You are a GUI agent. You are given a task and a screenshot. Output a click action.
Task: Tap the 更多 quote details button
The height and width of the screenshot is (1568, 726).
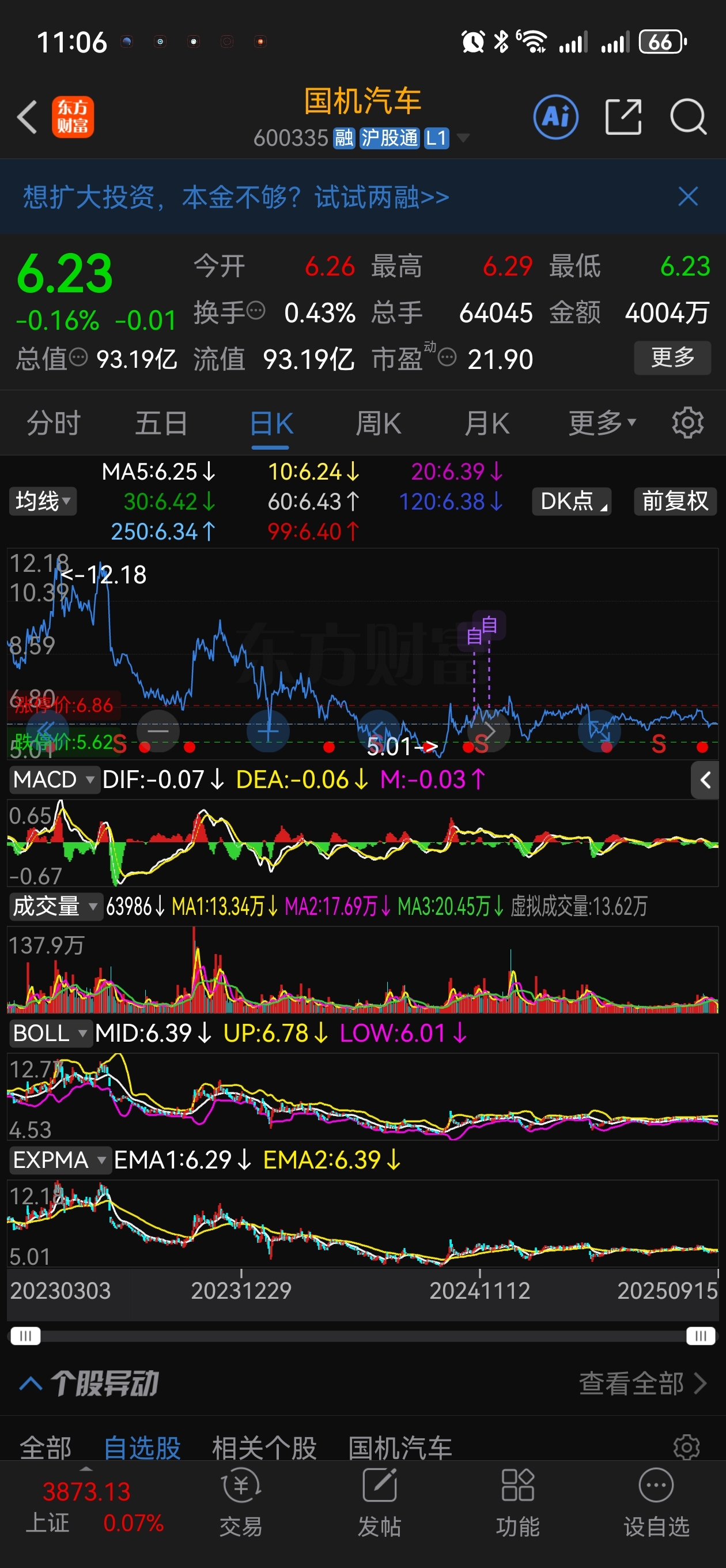(672, 357)
